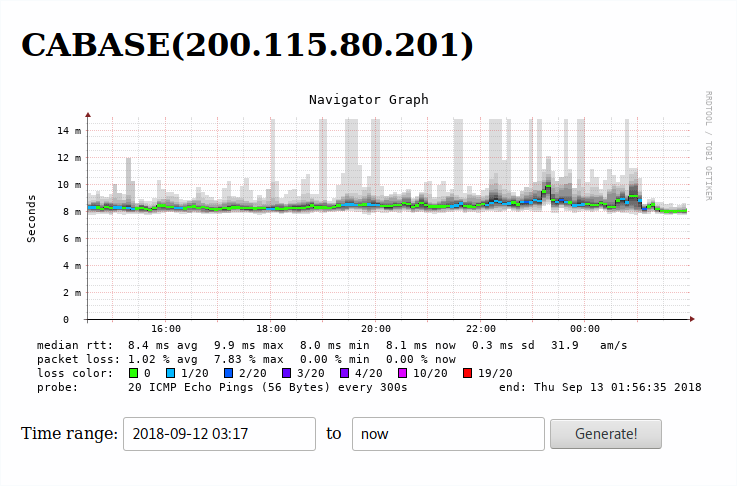Click the CABASE(200.115.80.201) page heading
Screen dimensions: 737x486
247,45
